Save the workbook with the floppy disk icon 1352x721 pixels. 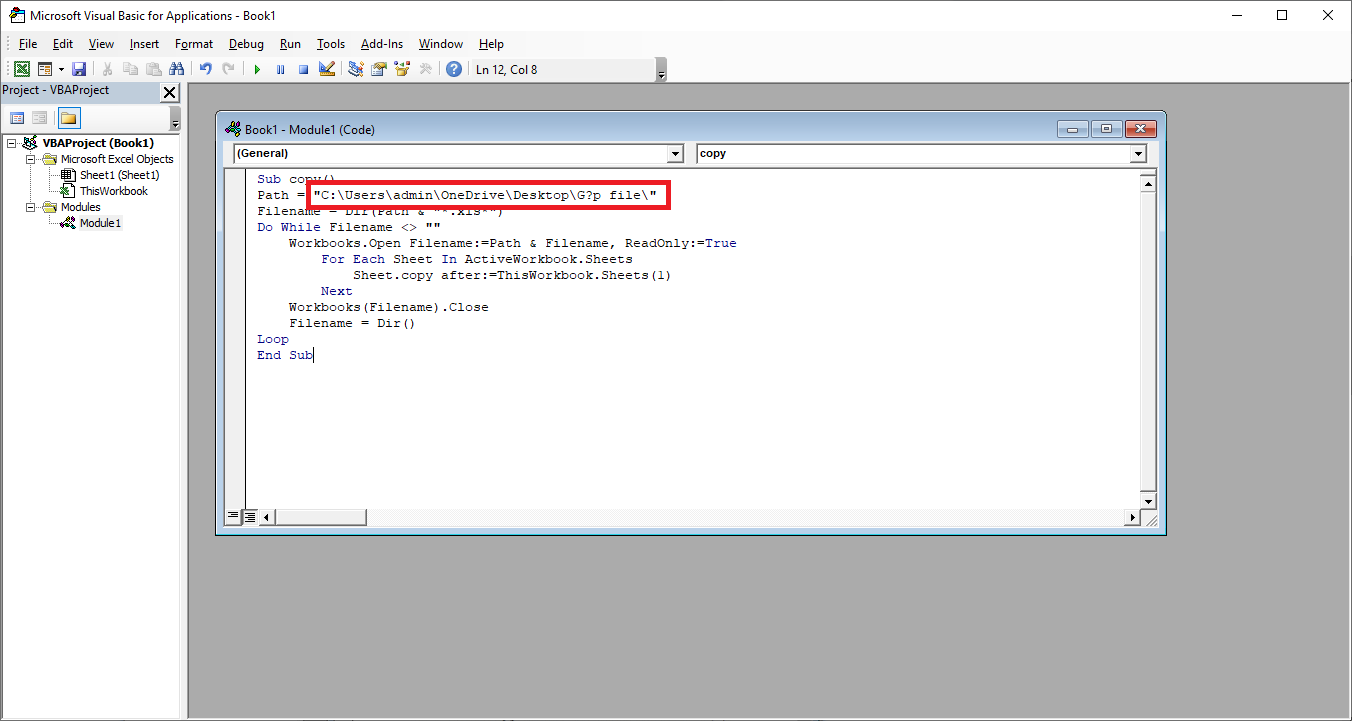coord(79,69)
